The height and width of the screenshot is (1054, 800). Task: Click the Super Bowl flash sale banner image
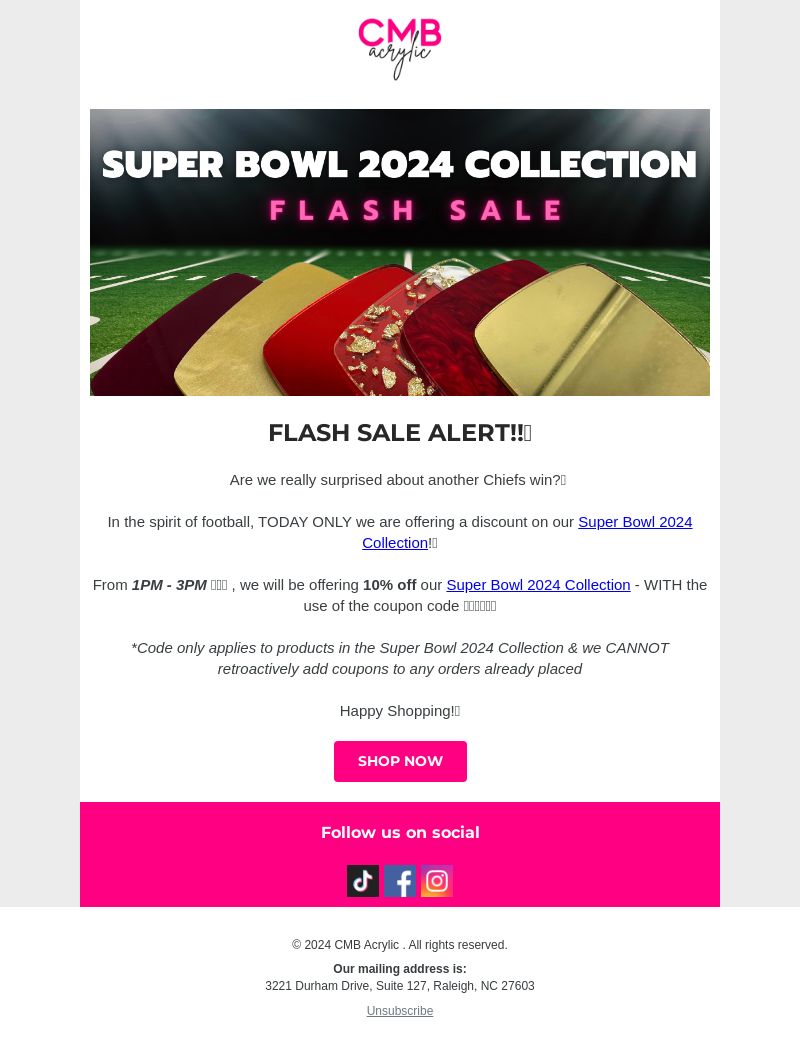point(400,252)
